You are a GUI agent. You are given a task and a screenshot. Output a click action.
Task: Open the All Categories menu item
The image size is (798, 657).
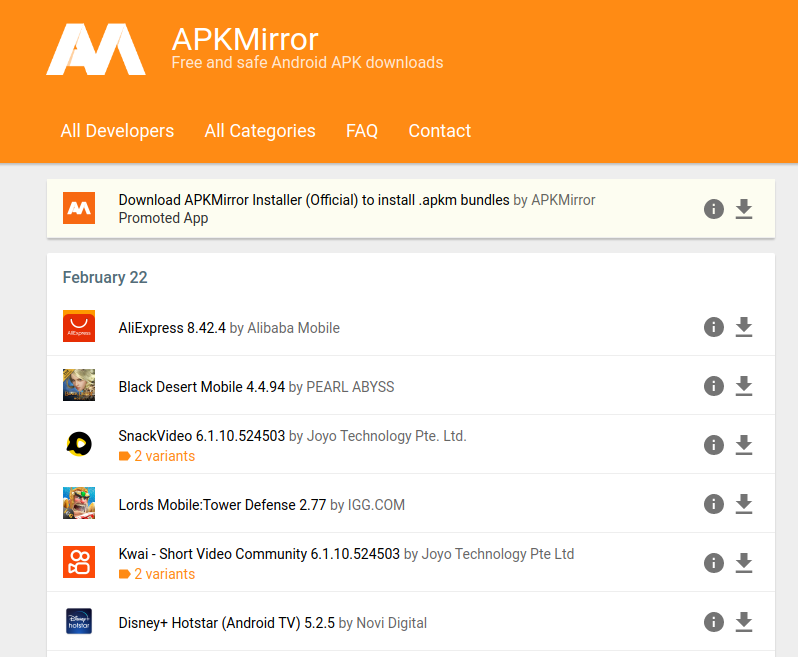260,131
